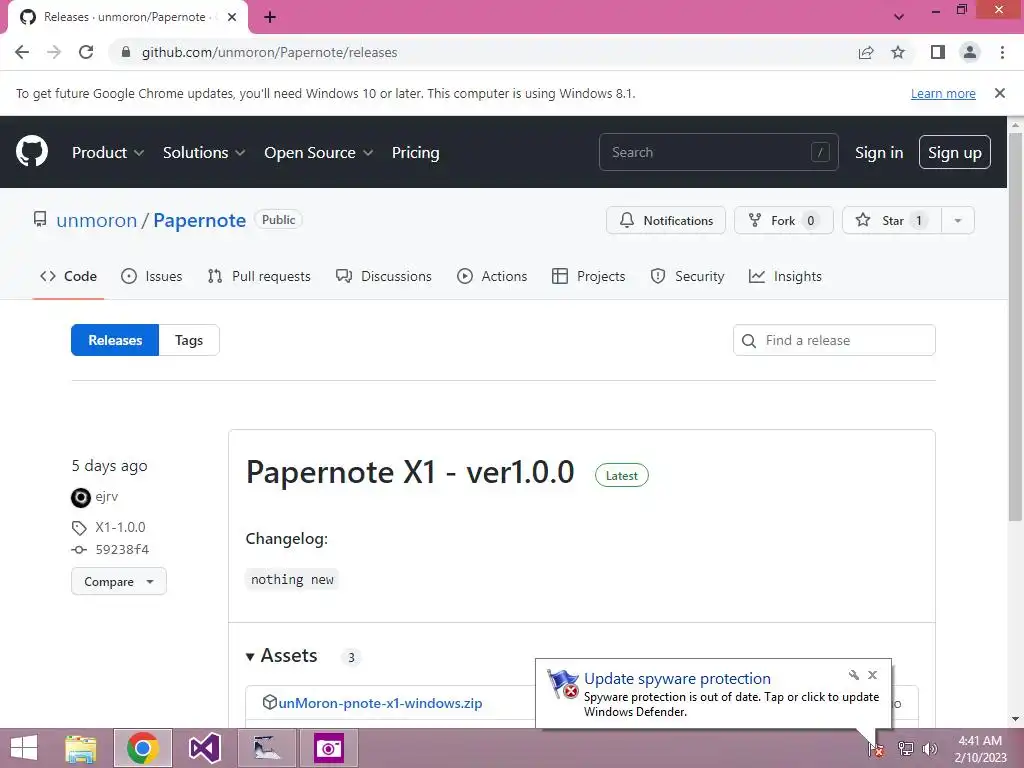Open the unmoron owner link
This screenshot has width=1024, height=768.
[x=97, y=220]
